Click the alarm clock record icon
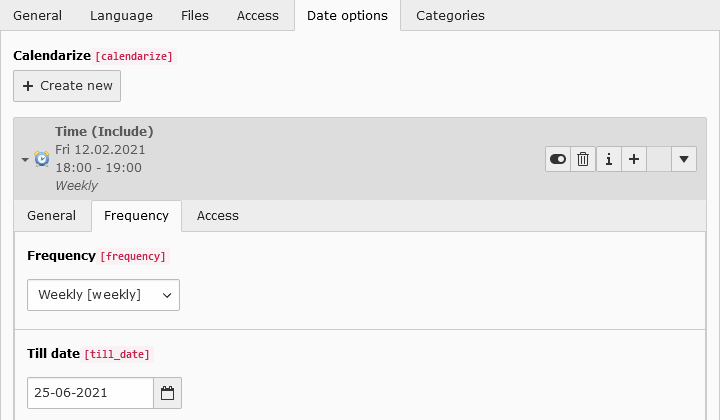Image resolution: width=720 pixels, height=420 pixels. [x=42, y=159]
